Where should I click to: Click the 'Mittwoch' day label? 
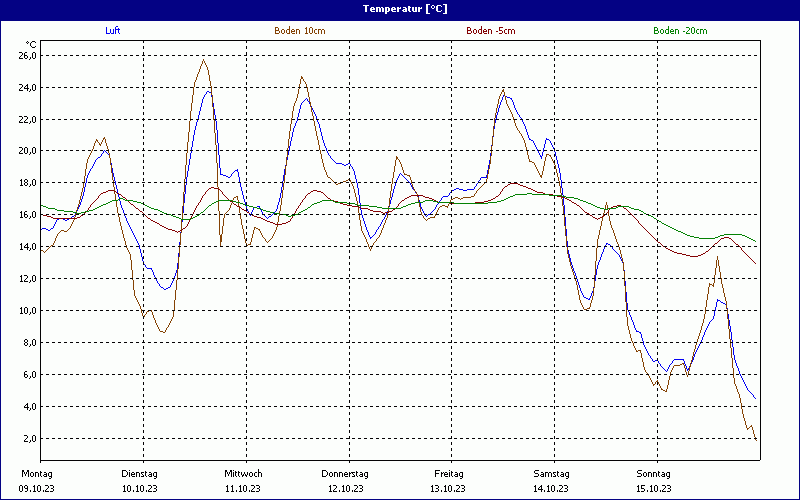point(243,473)
